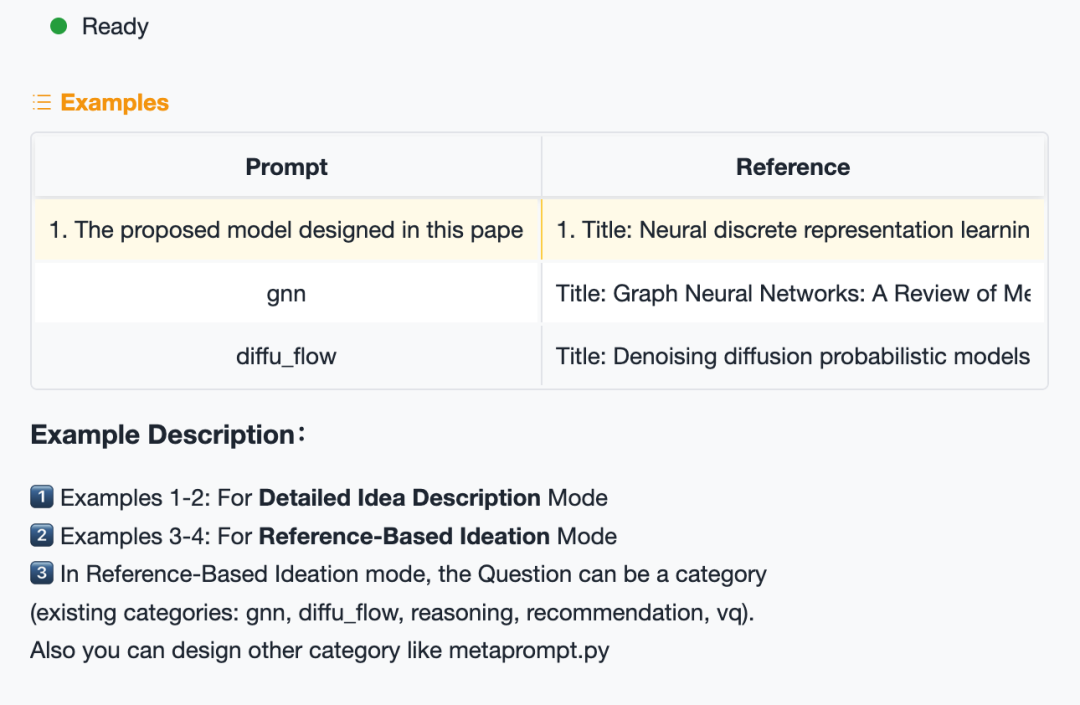Select the Neural discrete representation learning reference

pyautogui.click(x=793, y=230)
